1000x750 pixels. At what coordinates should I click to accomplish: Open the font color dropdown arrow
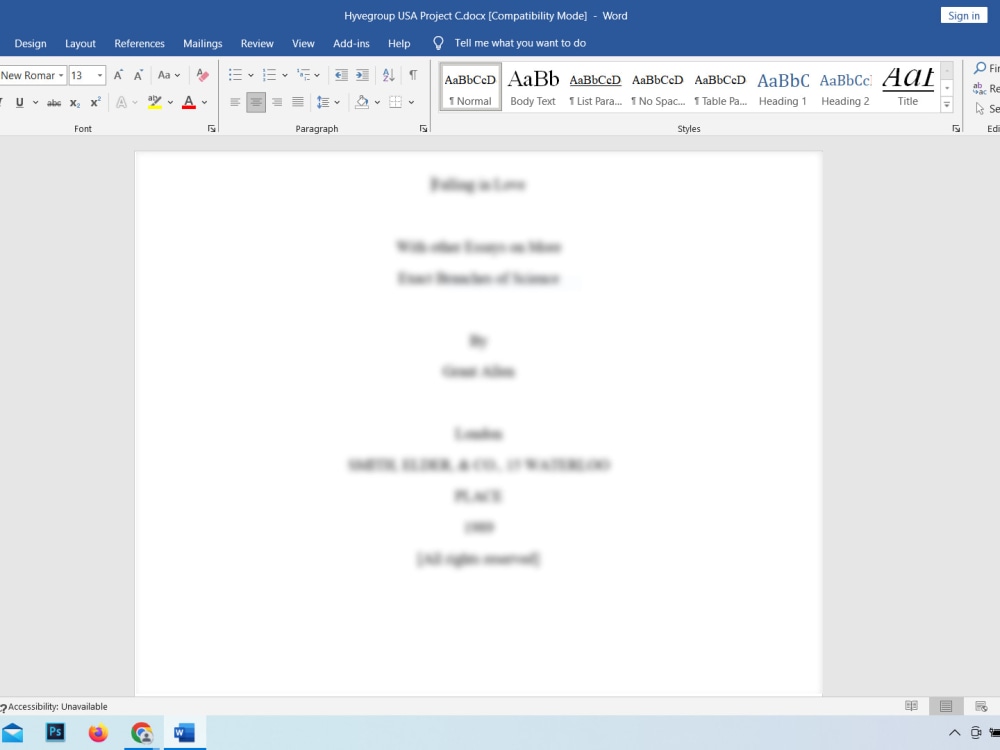(205, 102)
